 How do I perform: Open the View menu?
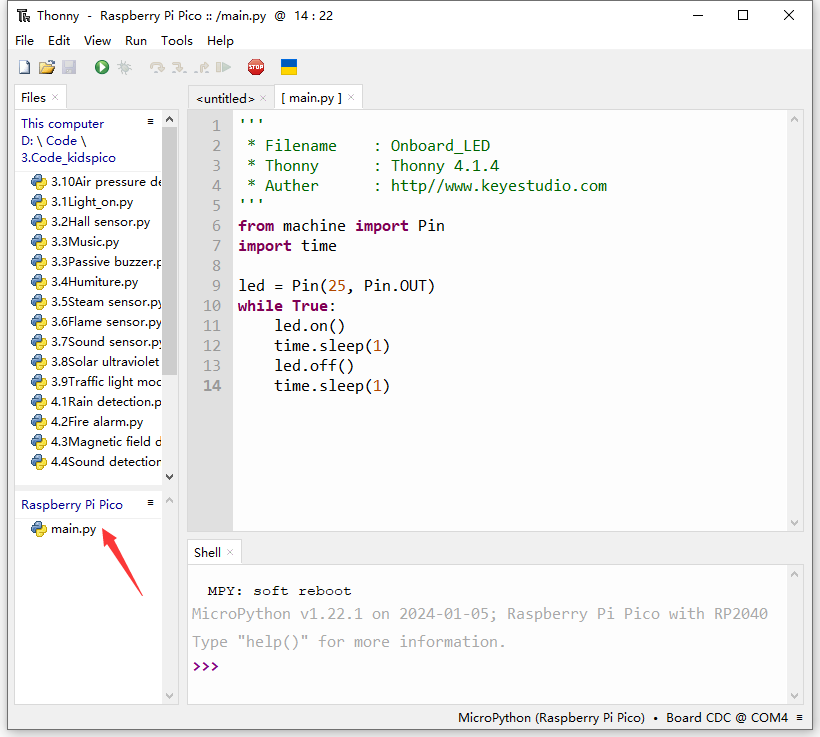(97, 41)
